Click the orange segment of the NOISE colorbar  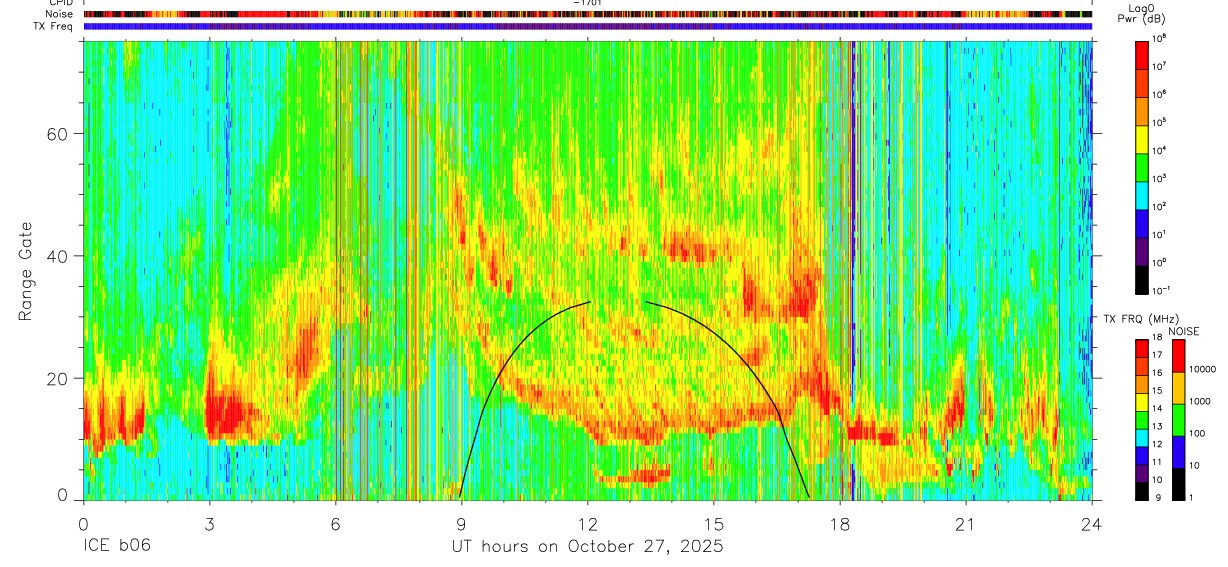coord(1178,388)
